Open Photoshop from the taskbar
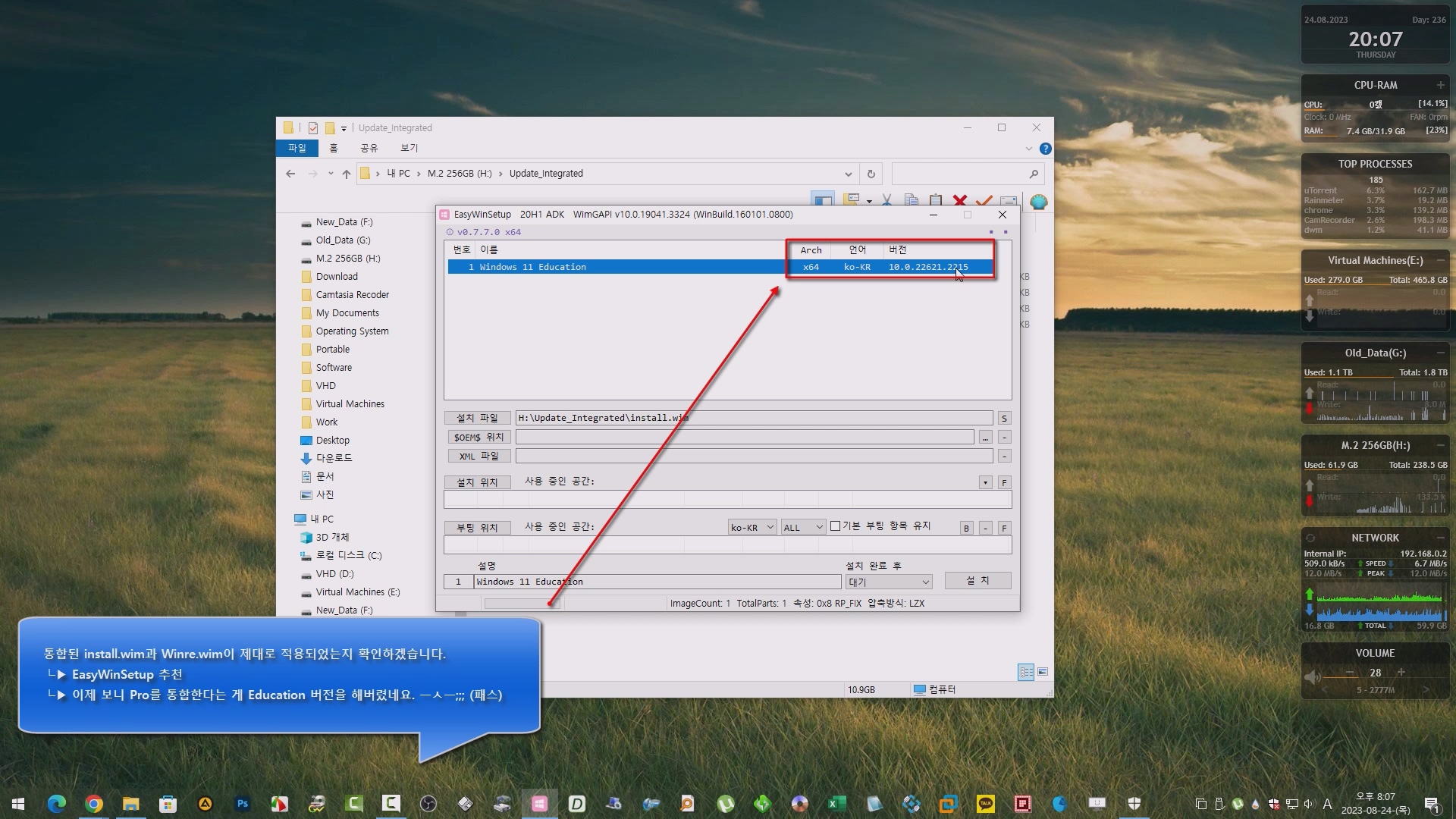 point(243,804)
